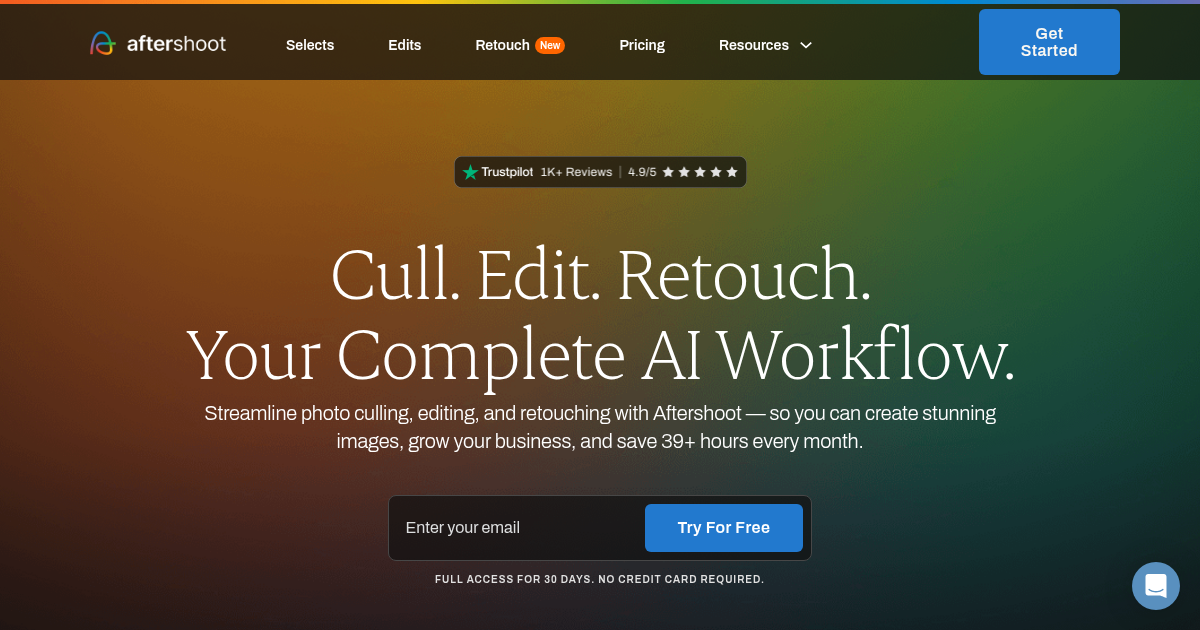Viewport: 1200px width, 630px height.
Task: Click the Your Complete AI Workflow heading
Action: [x=601, y=355]
